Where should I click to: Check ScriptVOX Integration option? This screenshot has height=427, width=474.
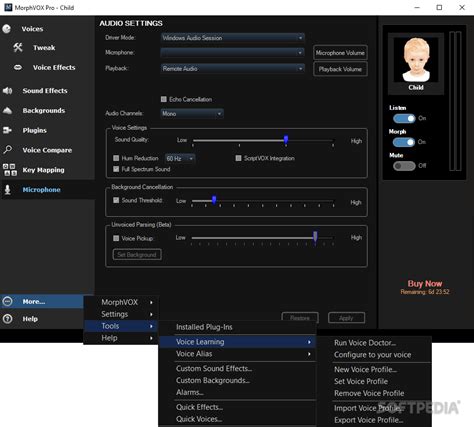pos(238,158)
